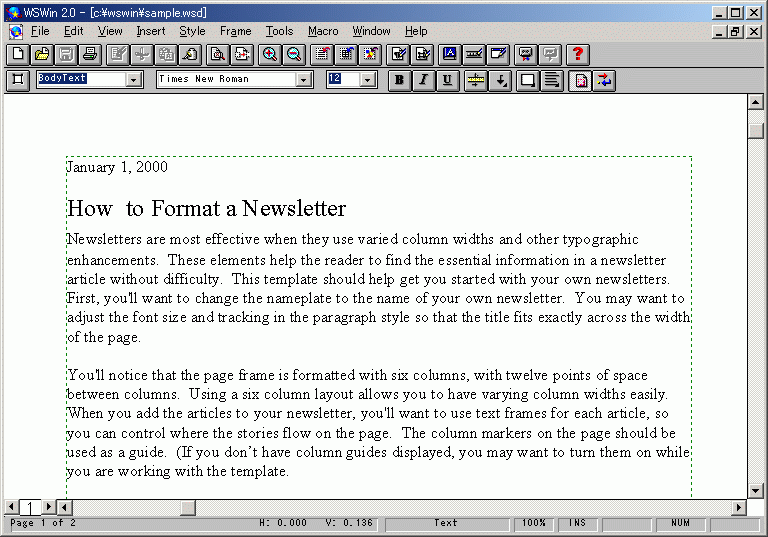The height and width of the screenshot is (537, 768).
Task: Print the document with the printer icon
Action: 90,54
